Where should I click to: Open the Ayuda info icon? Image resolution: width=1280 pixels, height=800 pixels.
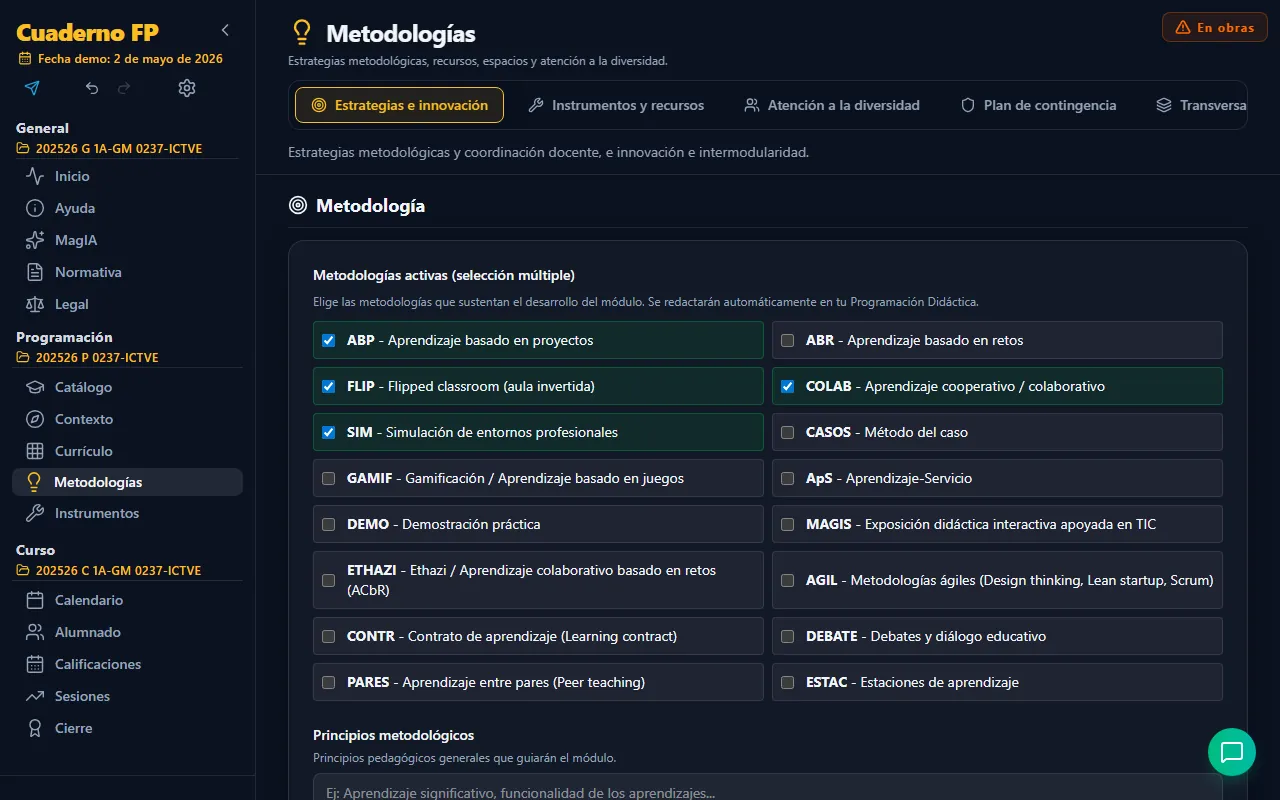pos(35,208)
